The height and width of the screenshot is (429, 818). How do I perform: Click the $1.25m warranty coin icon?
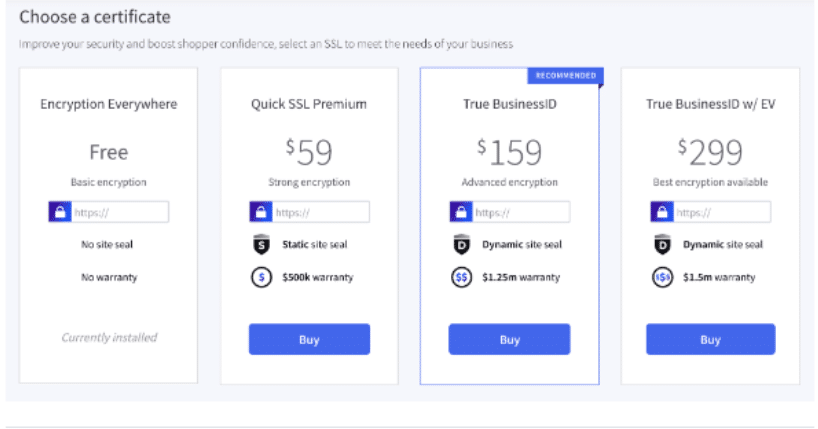(x=461, y=277)
